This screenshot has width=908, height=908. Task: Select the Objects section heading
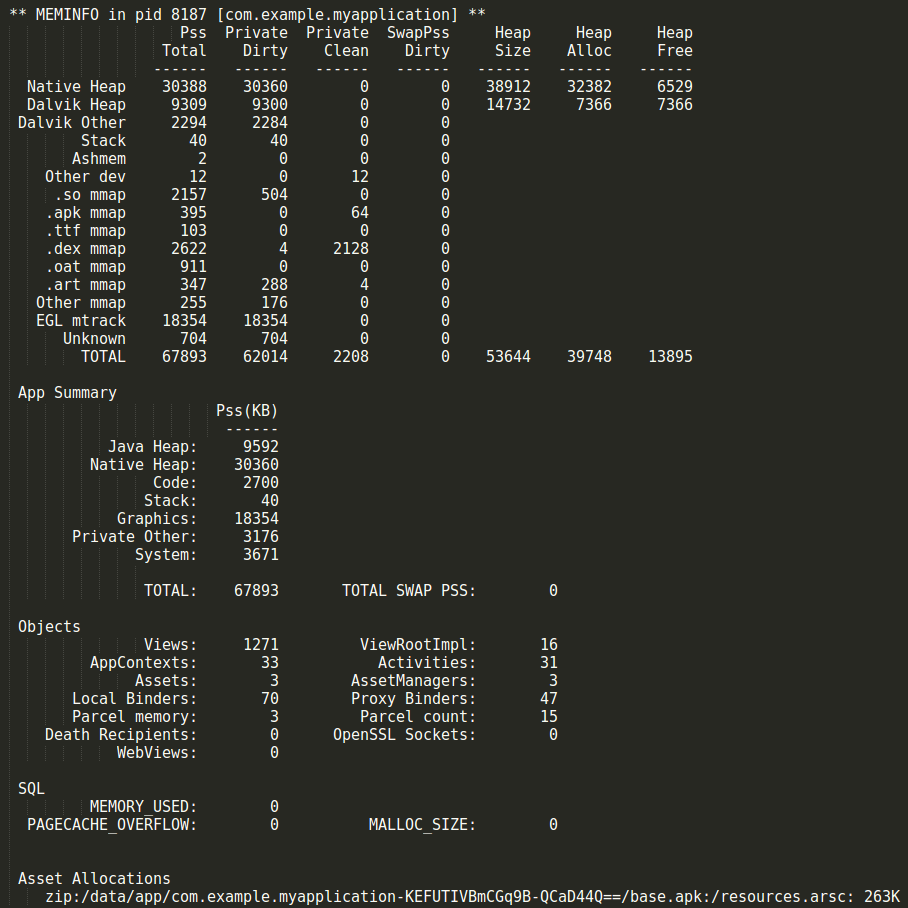(x=49, y=627)
